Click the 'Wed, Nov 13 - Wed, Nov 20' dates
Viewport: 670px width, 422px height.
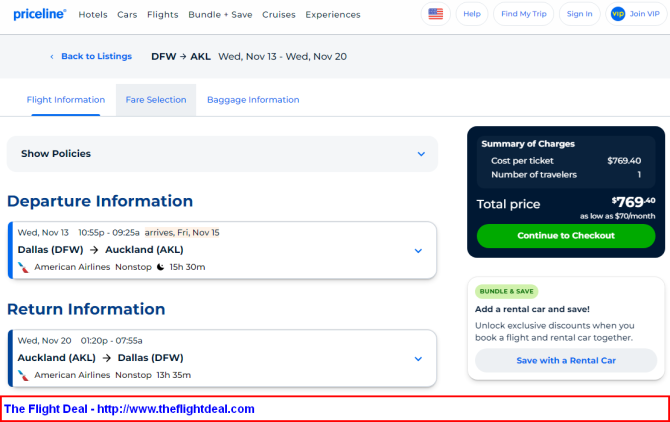coord(282,56)
